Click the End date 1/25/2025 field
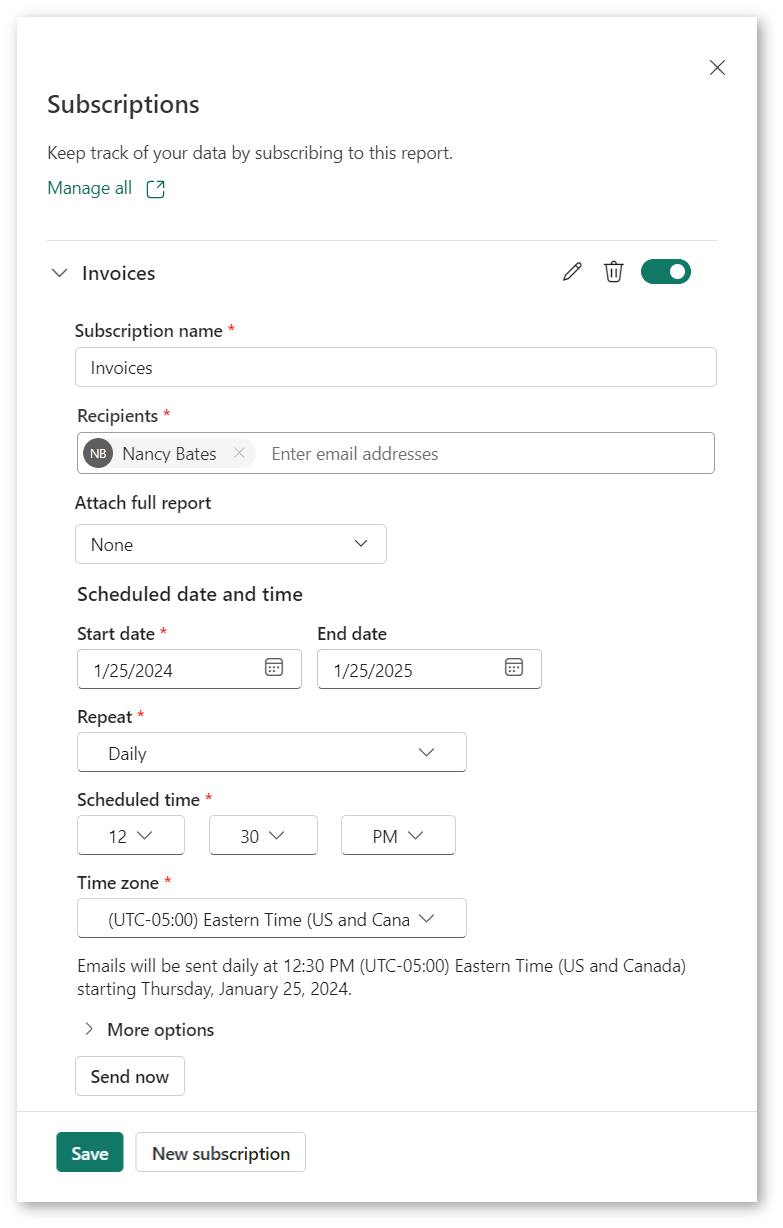The image size is (783, 1228). click(429, 669)
